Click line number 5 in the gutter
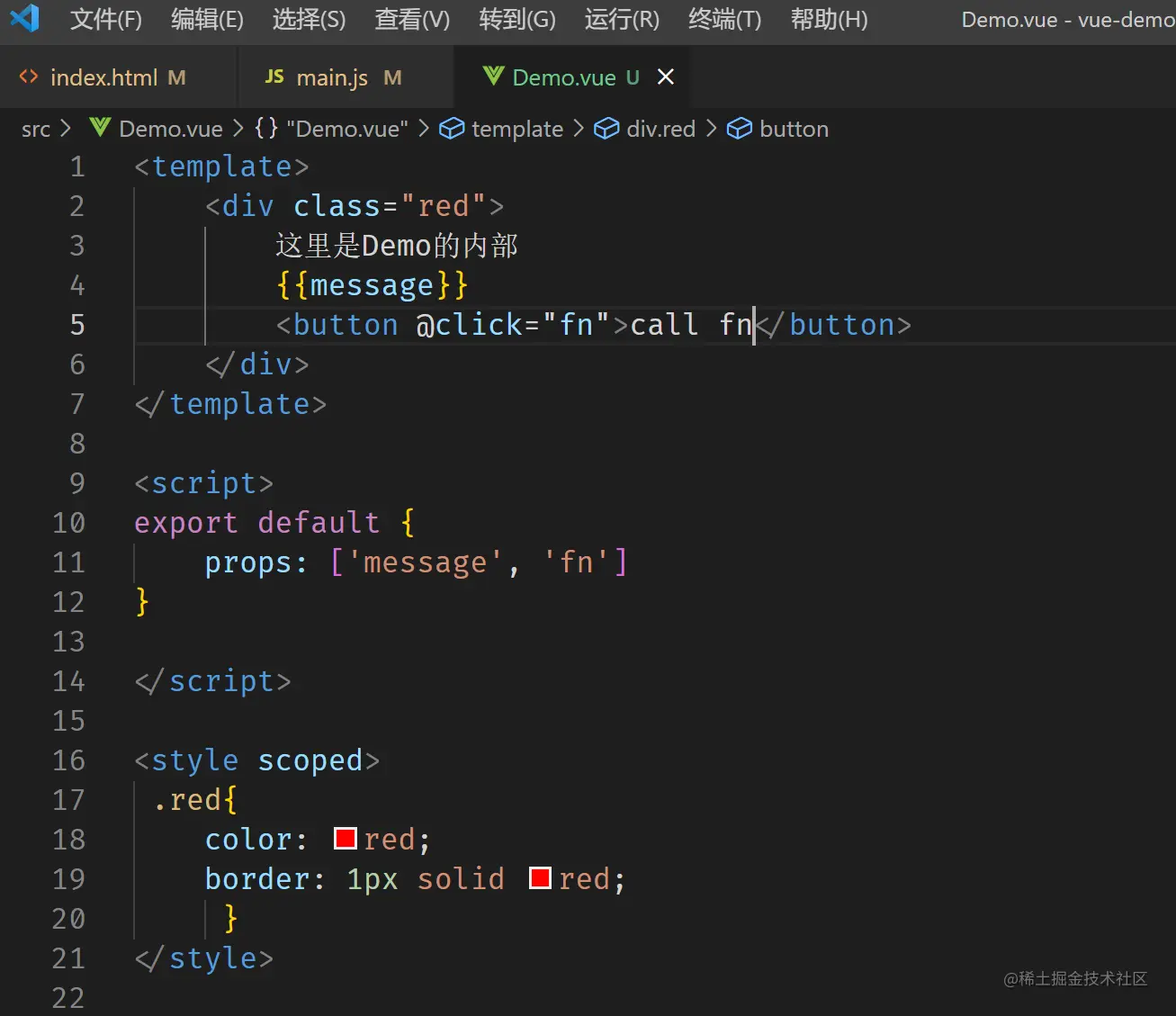Screen dimensions: 1176x1016 point(77,325)
